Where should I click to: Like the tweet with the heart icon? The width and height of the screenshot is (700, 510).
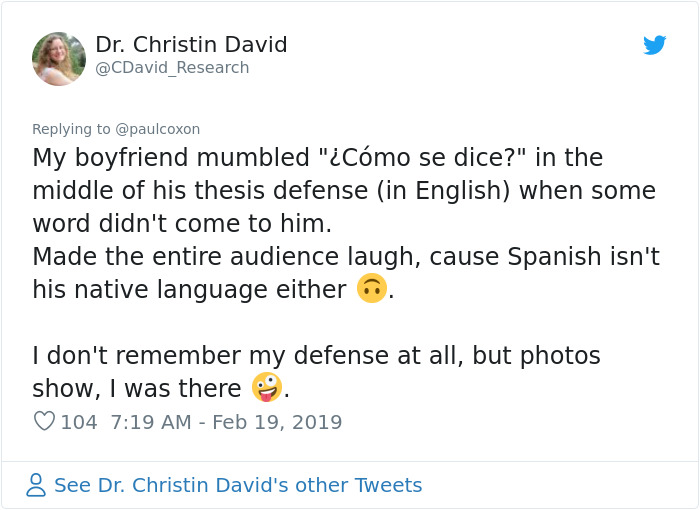click(44, 422)
